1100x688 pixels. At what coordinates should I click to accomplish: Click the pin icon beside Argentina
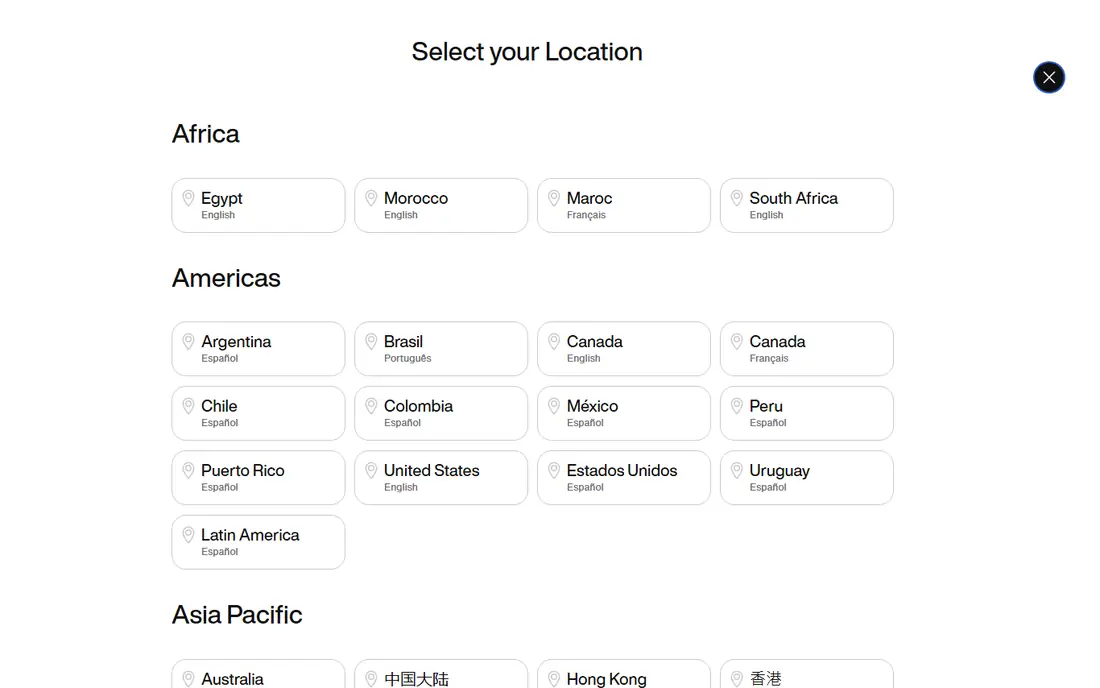tap(188, 342)
